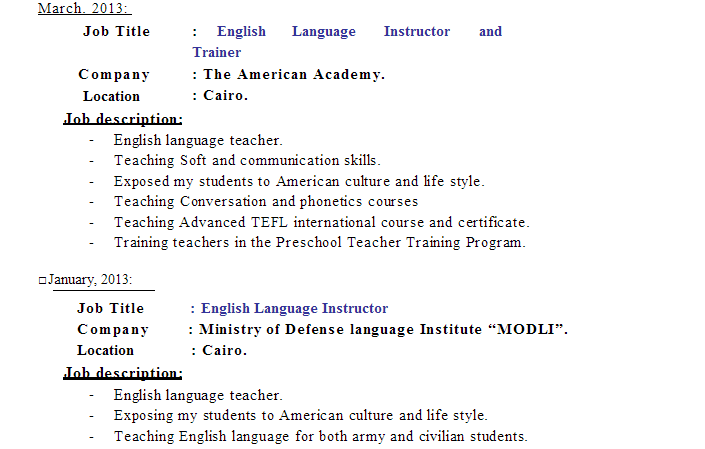Click "Teaching English language for both army" line

(x=320, y=437)
